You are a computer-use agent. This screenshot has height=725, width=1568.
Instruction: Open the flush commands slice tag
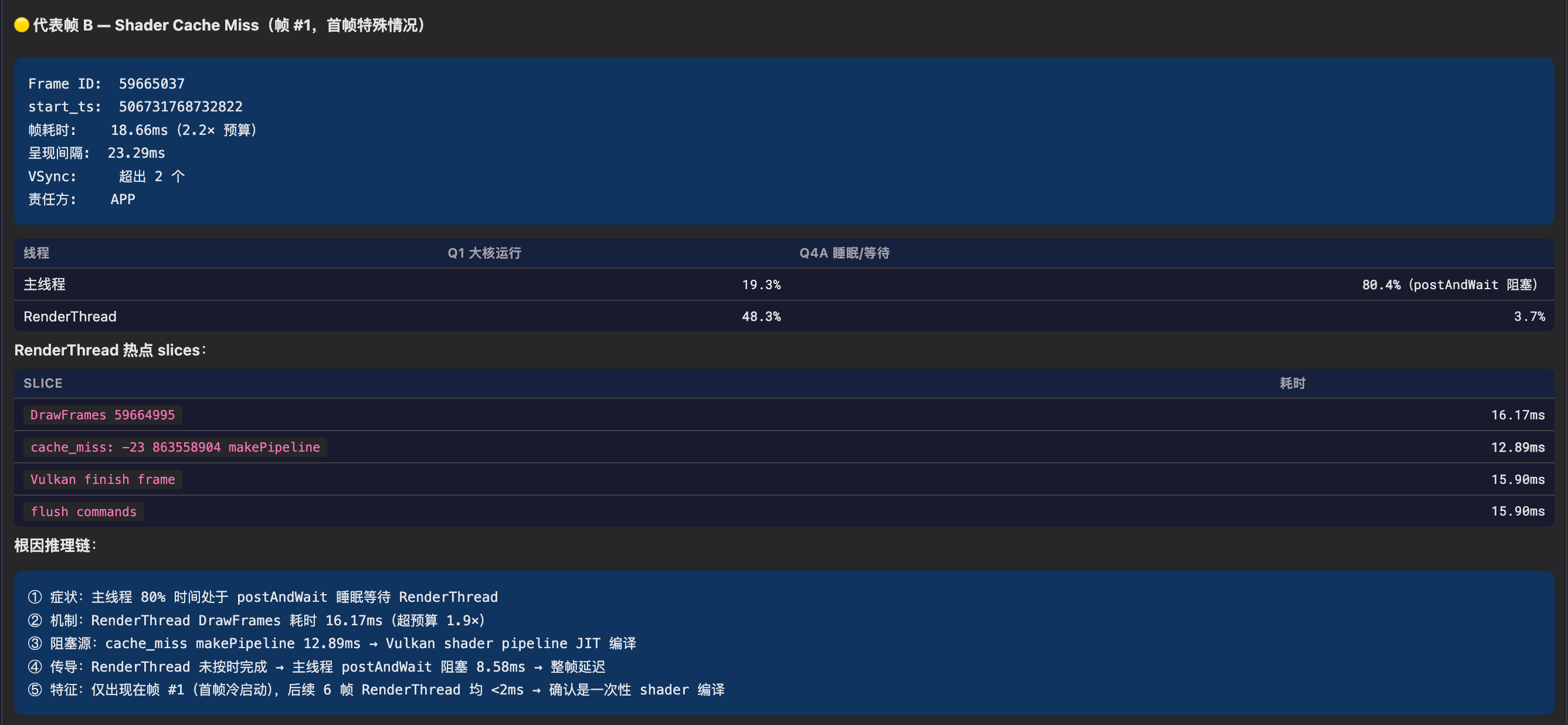[83, 511]
